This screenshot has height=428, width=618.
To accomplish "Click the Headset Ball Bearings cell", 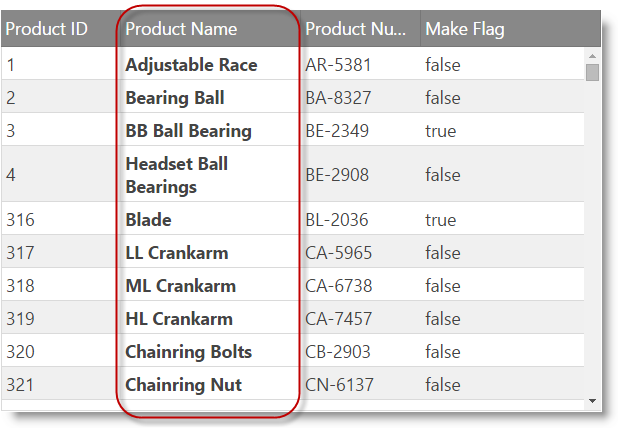I will (x=177, y=175).
